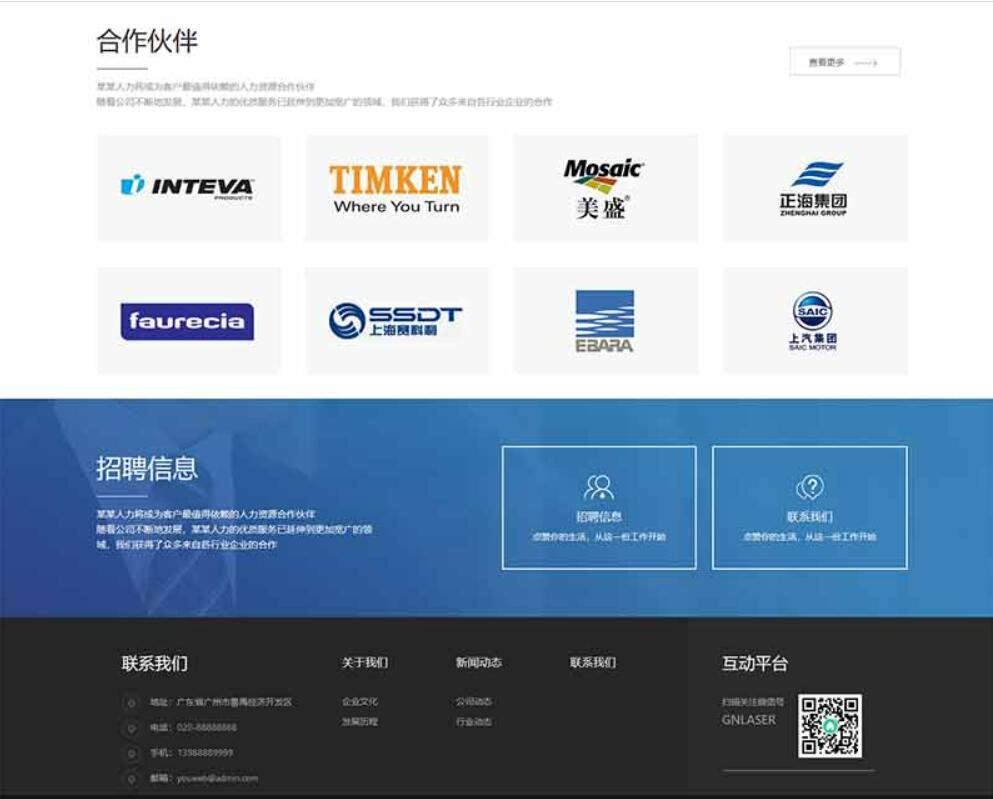
Task: Click the 正海集团 Zhenghai Group logo
Action: click(815, 187)
